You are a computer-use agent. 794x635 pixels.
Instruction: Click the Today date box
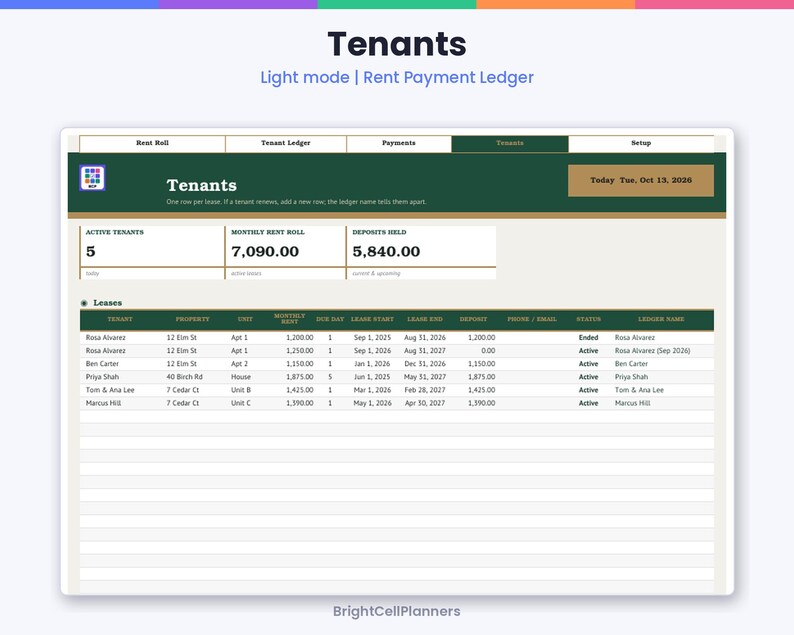coord(641,180)
